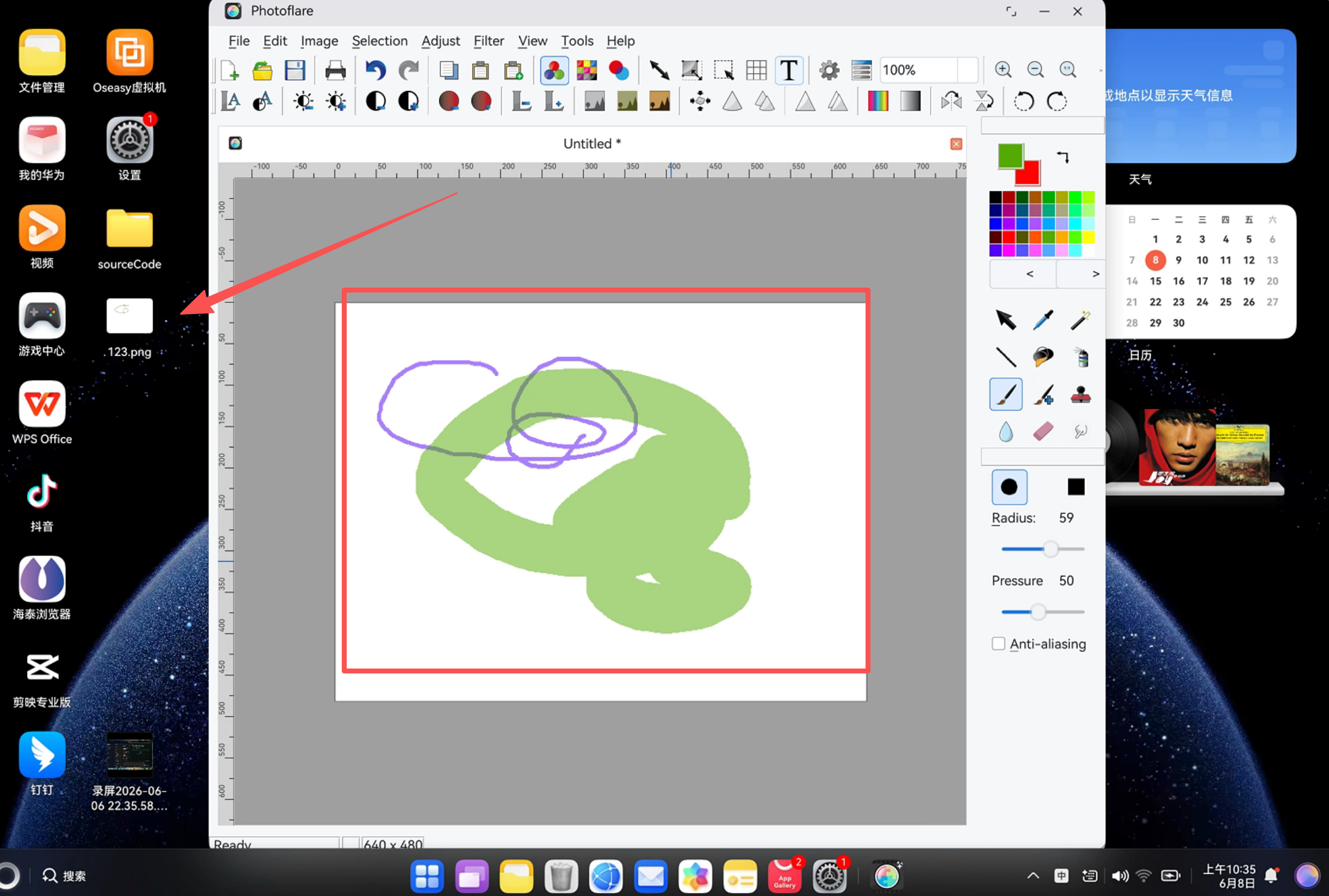Flip the image vertically

(984, 101)
